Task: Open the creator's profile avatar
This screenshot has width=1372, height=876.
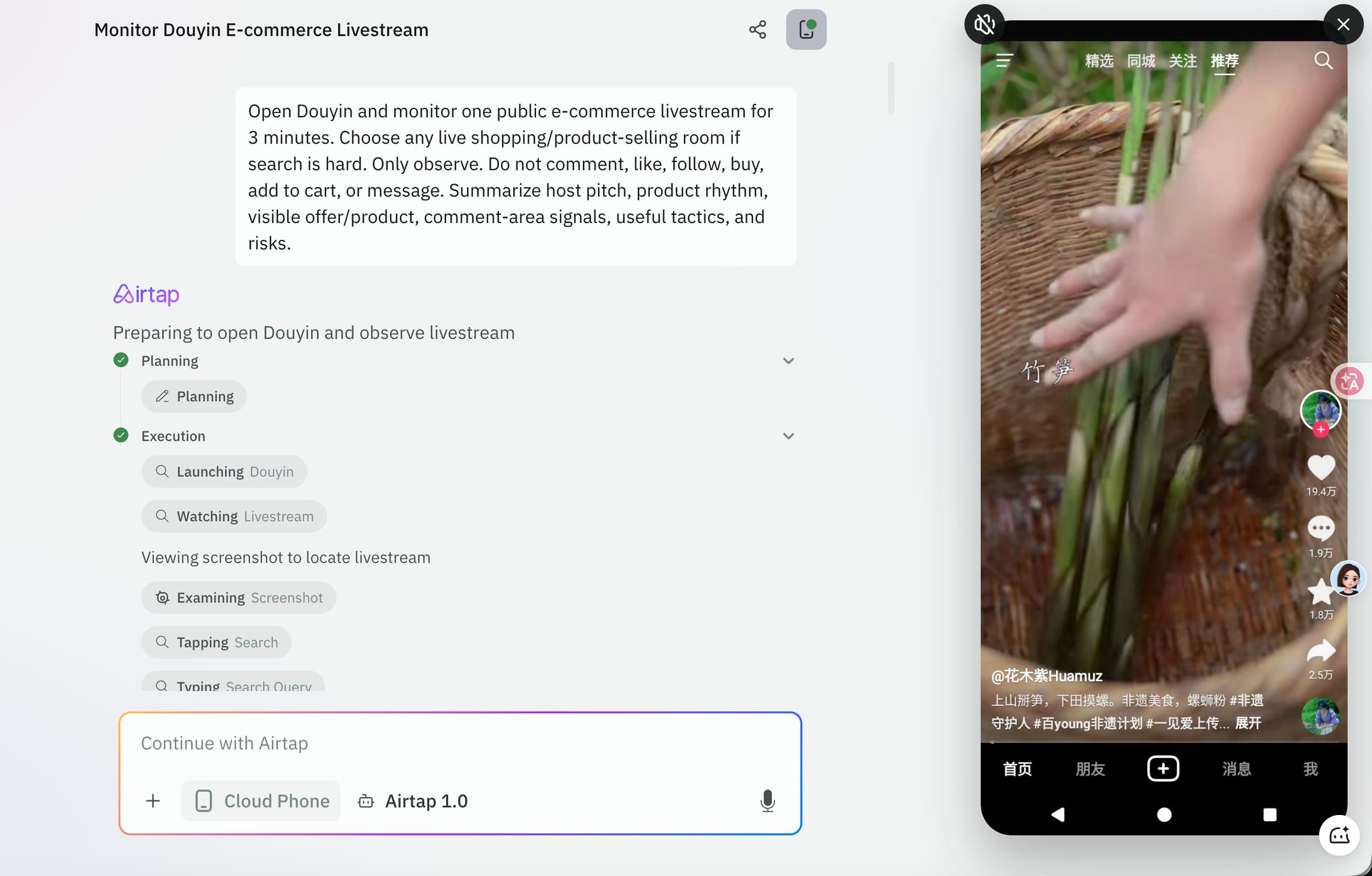Action: coord(1320,409)
